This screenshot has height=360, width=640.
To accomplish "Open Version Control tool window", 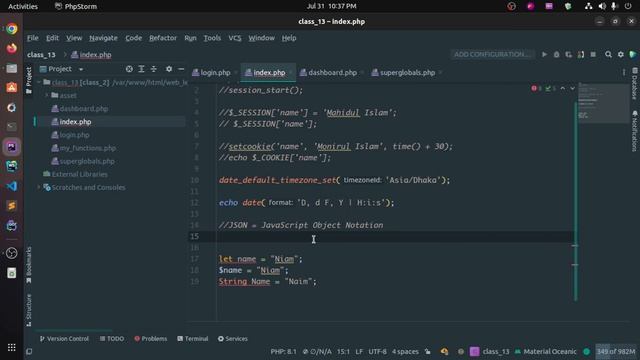I will (64, 339).
